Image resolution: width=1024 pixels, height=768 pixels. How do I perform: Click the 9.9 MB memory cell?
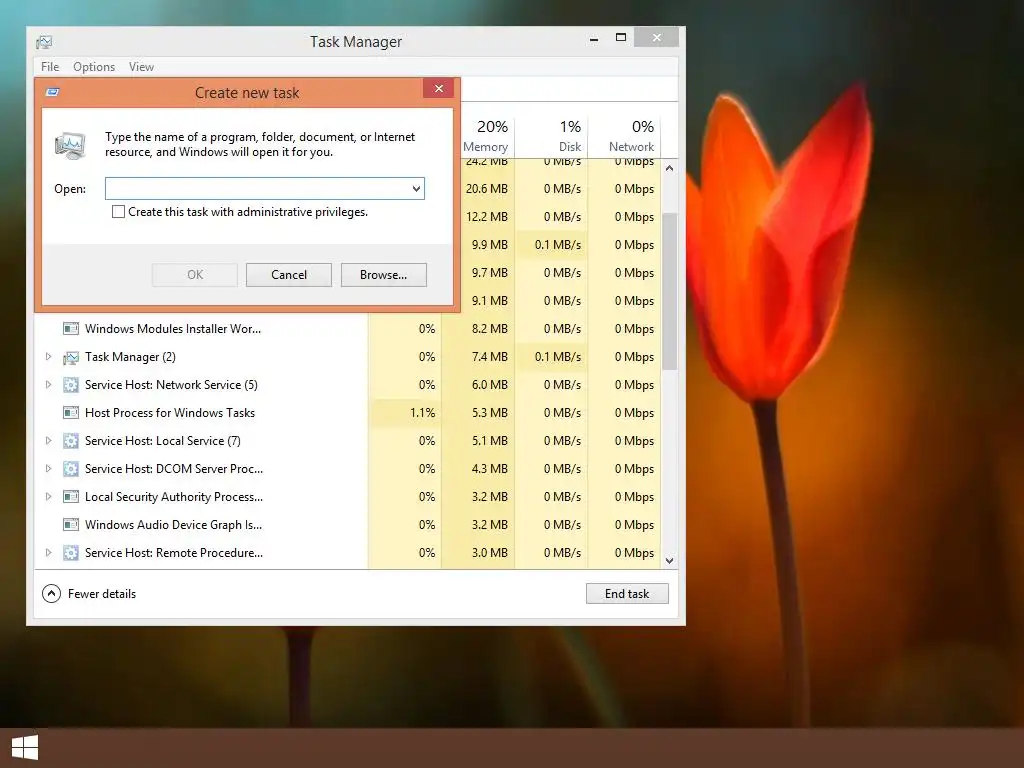click(489, 245)
